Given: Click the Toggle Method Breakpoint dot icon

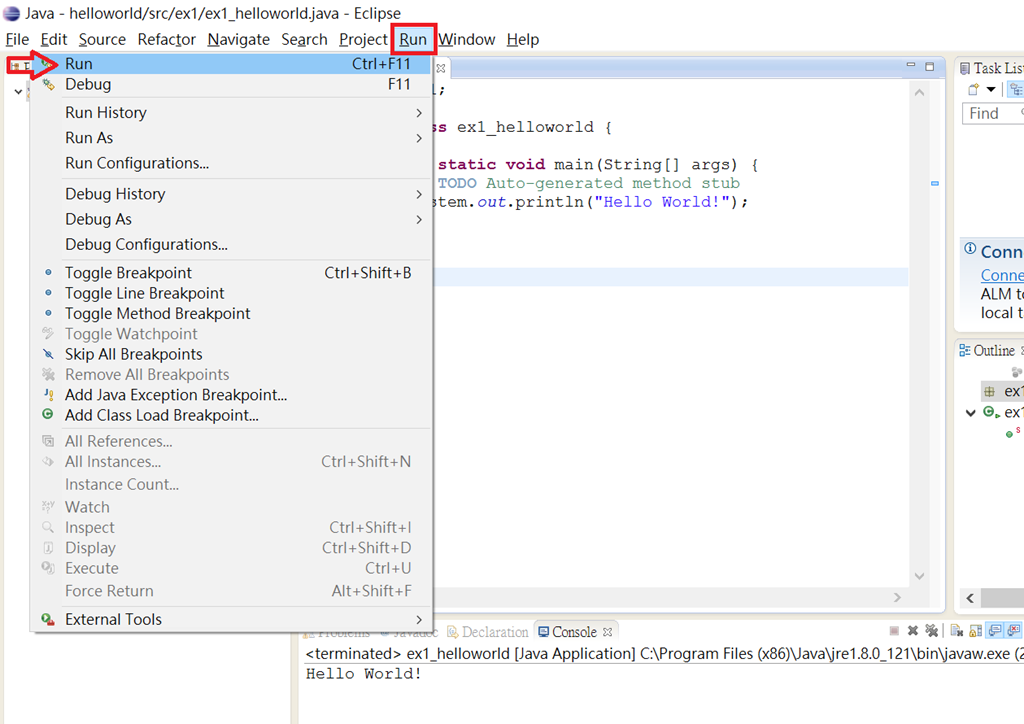Looking at the screenshot, I should (48, 313).
